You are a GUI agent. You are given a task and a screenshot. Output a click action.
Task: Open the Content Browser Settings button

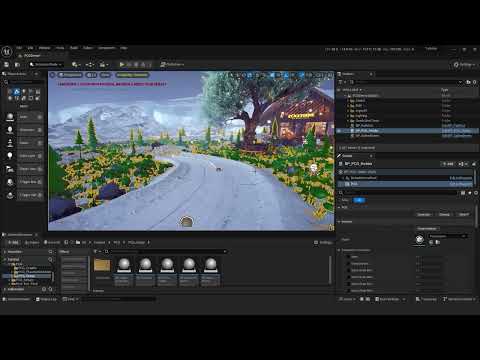click(323, 242)
